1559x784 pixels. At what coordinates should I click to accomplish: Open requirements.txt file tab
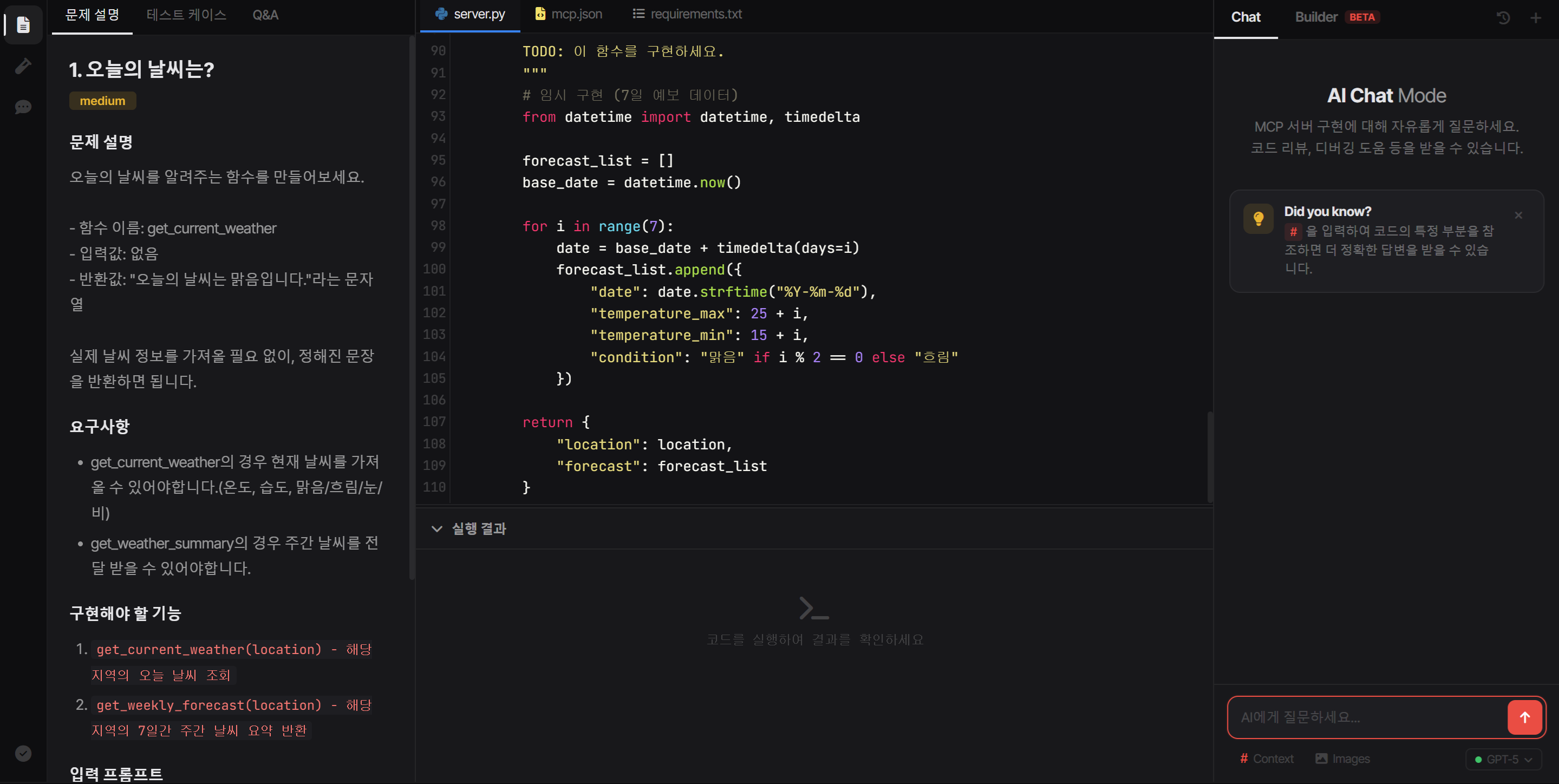point(688,14)
